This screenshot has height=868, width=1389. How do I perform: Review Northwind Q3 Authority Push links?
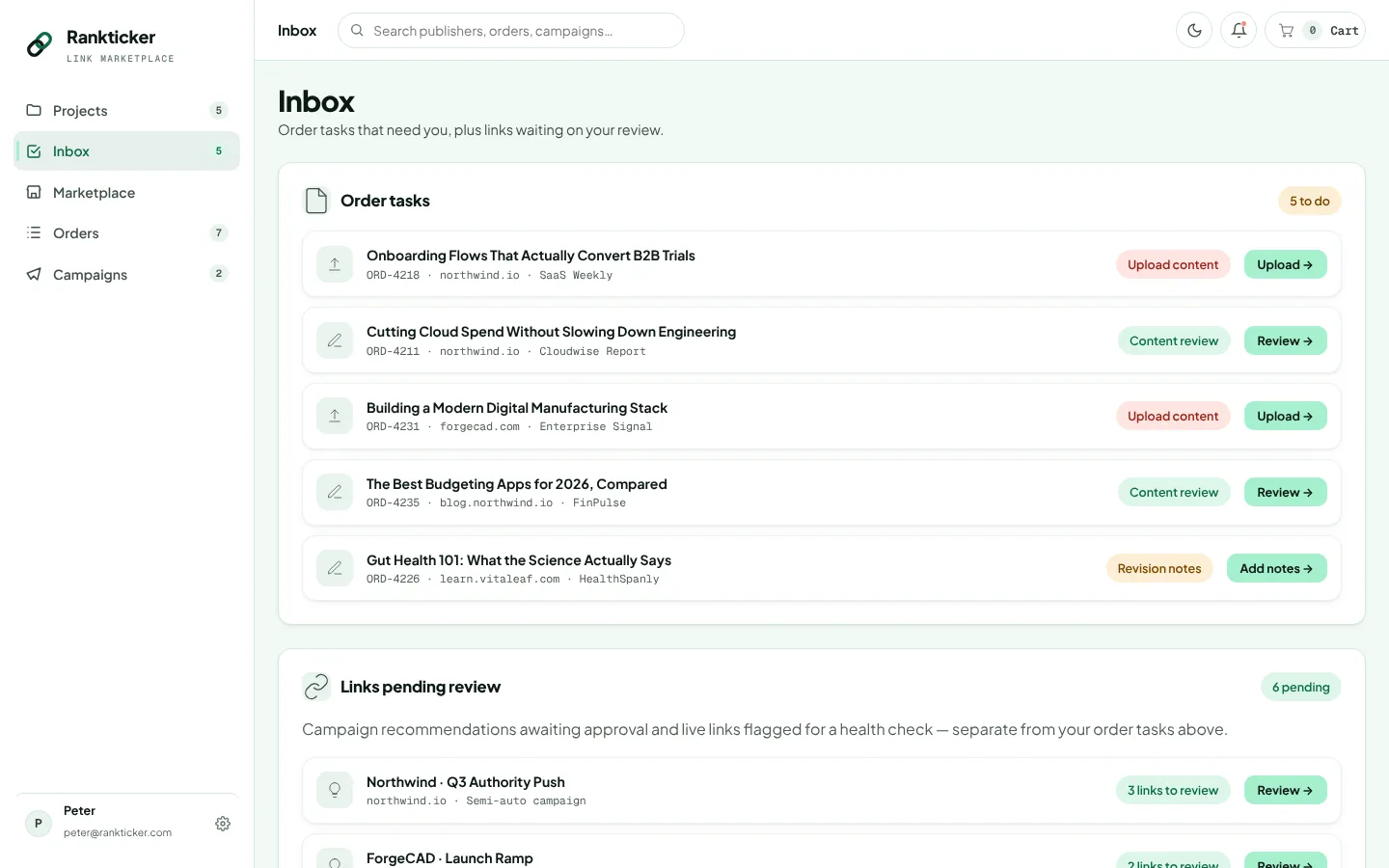pos(1285,790)
